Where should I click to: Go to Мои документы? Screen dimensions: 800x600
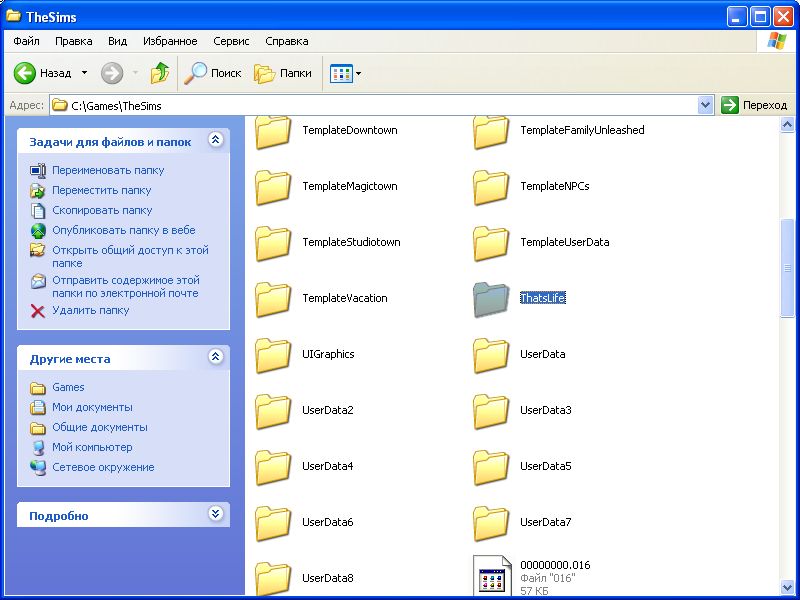pos(92,407)
